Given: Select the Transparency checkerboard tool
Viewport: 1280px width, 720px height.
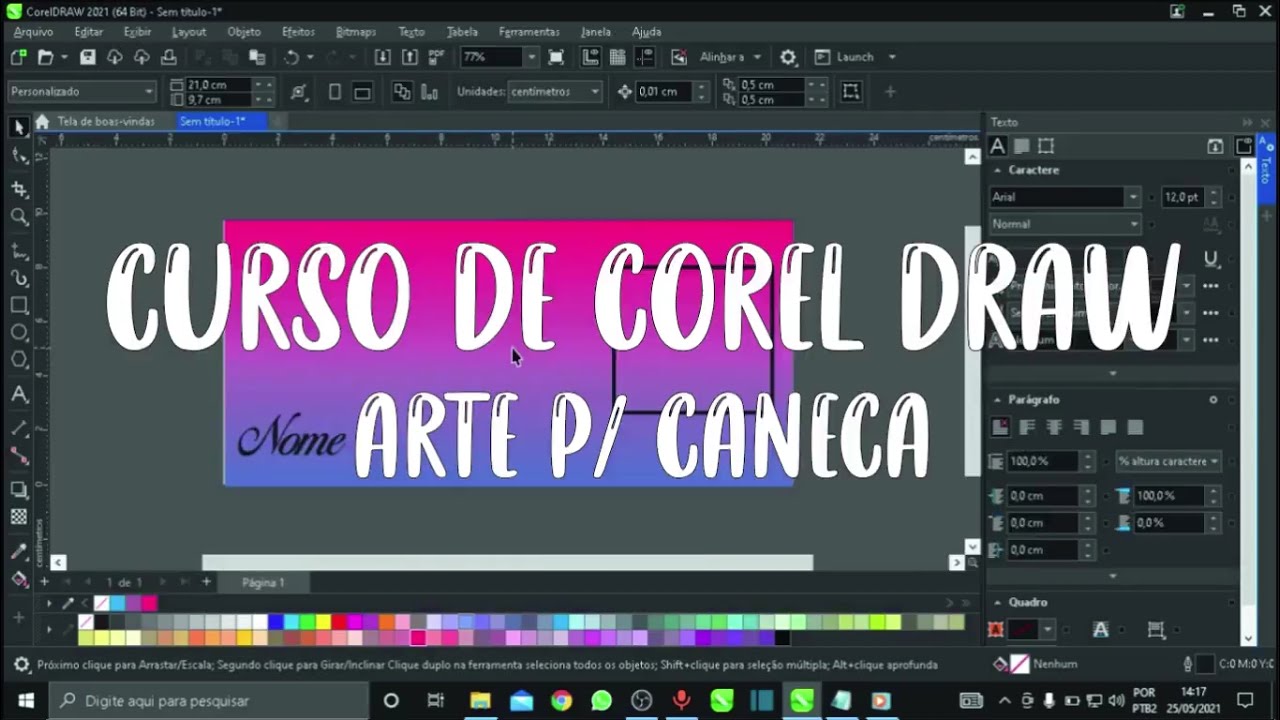Looking at the screenshot, I should [19, 516].
